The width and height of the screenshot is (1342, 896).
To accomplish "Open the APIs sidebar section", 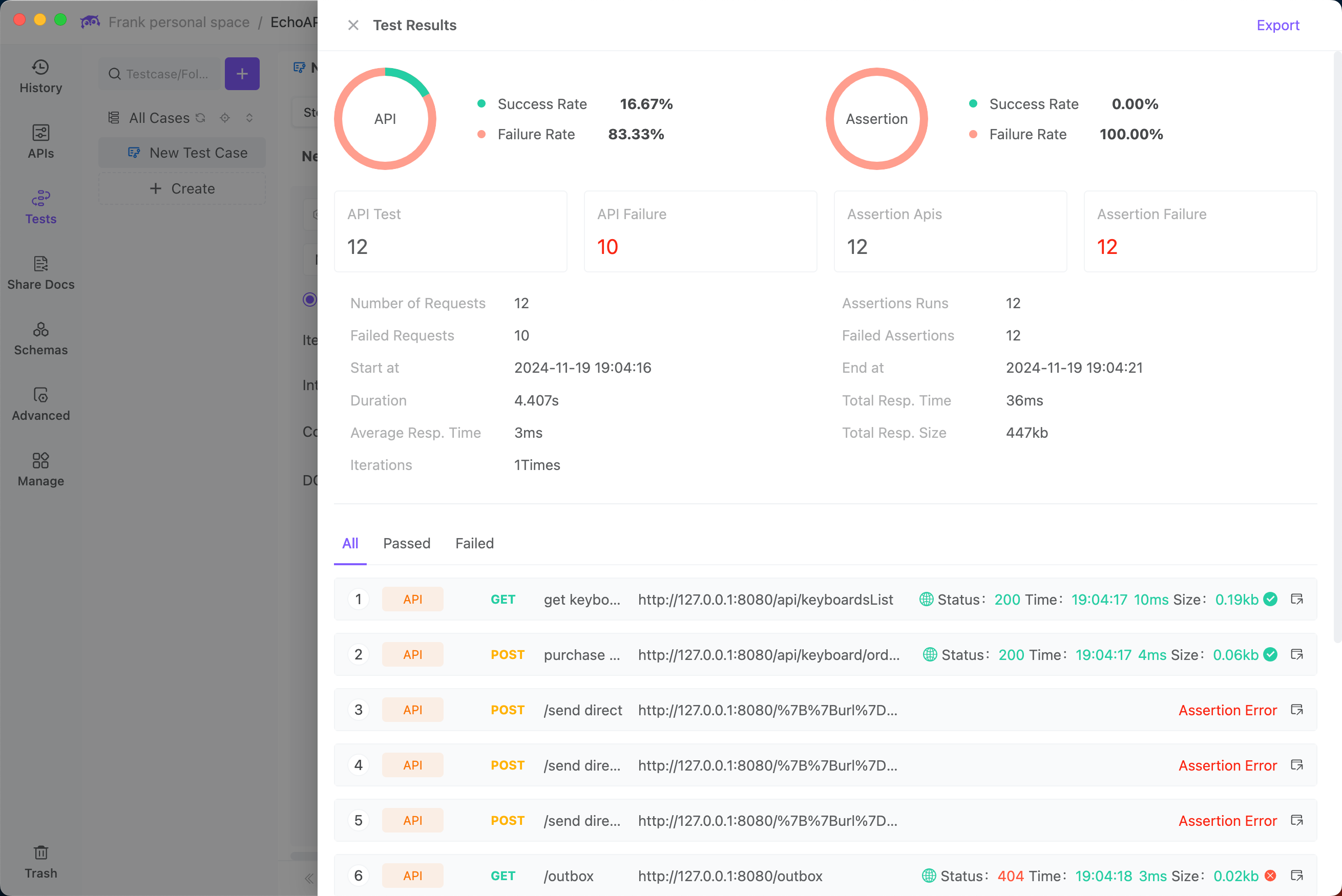I will 40,142.
